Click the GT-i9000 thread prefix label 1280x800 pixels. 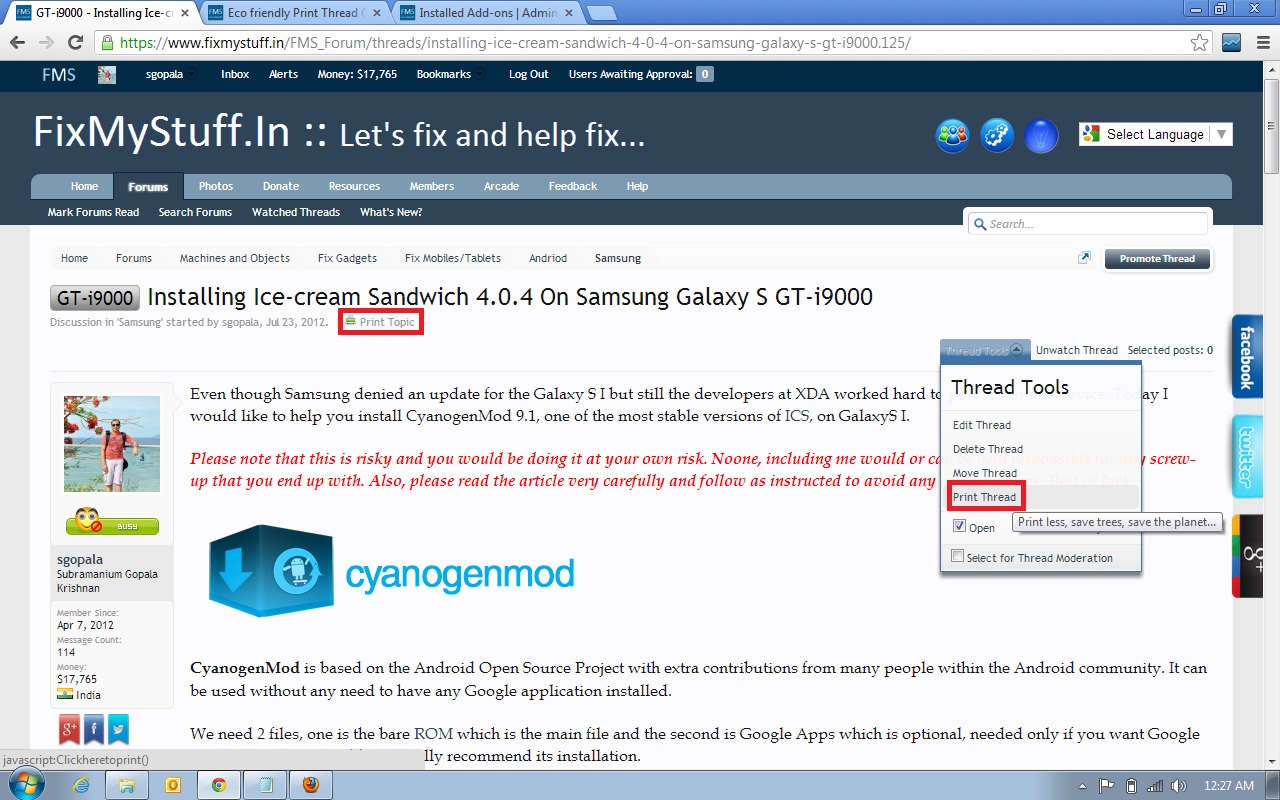tap(95, 298)
